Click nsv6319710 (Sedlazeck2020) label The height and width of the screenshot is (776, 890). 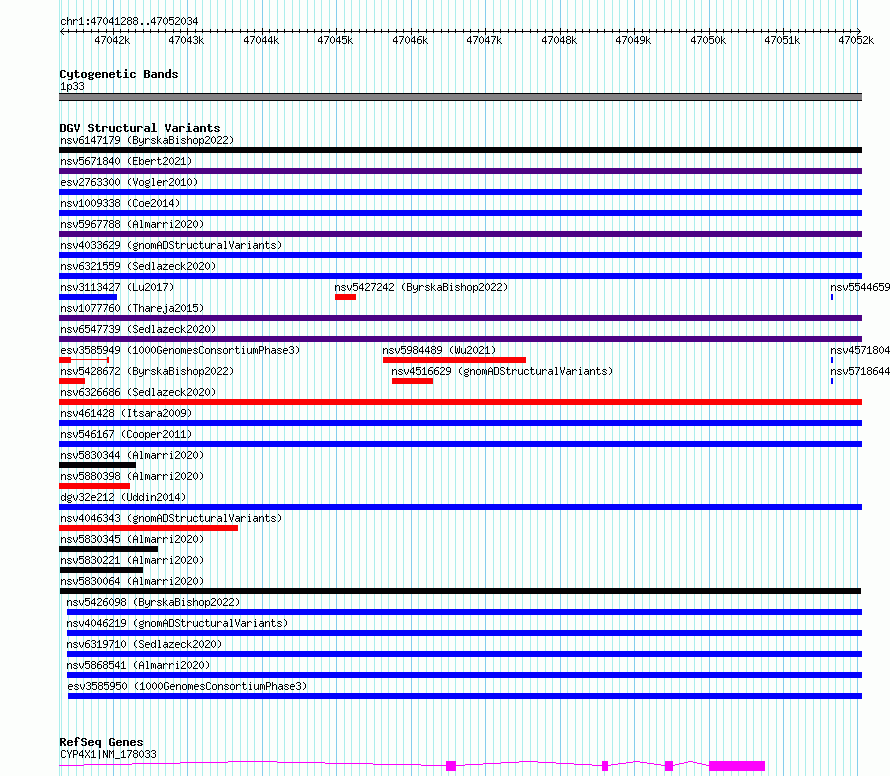[x=144, y=644]
